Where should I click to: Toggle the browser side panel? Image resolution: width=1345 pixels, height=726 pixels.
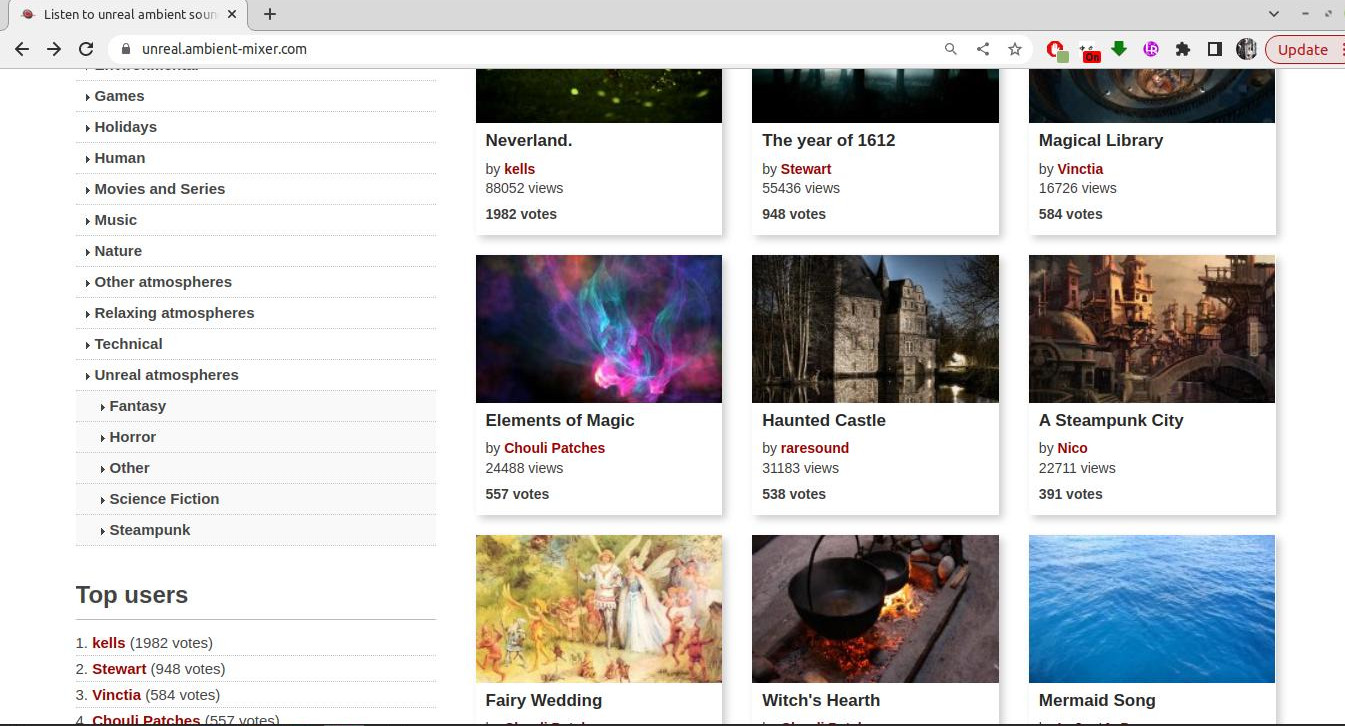click(x=1215, y=49)
